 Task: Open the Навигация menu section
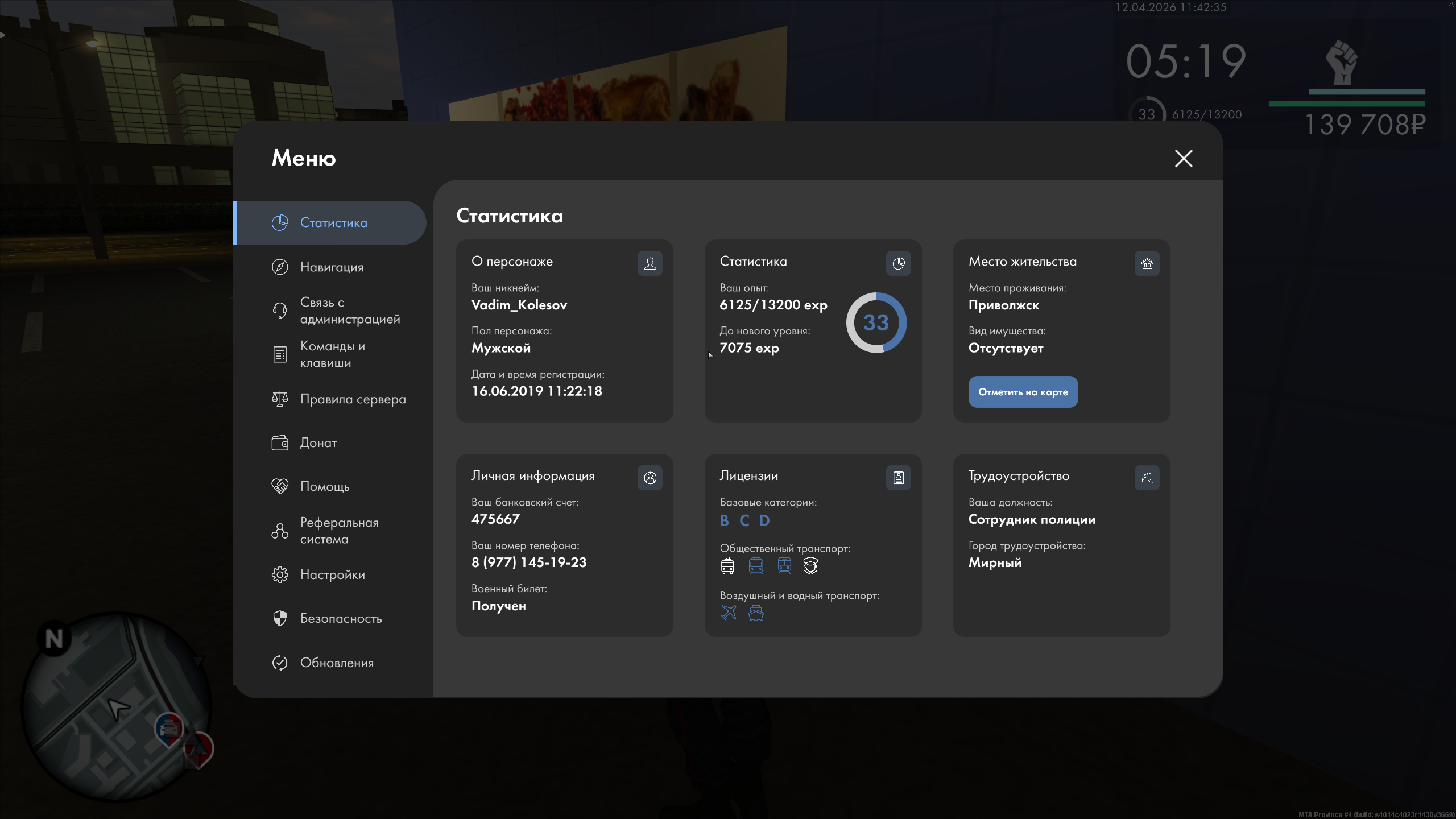click(x=332, y=267)
